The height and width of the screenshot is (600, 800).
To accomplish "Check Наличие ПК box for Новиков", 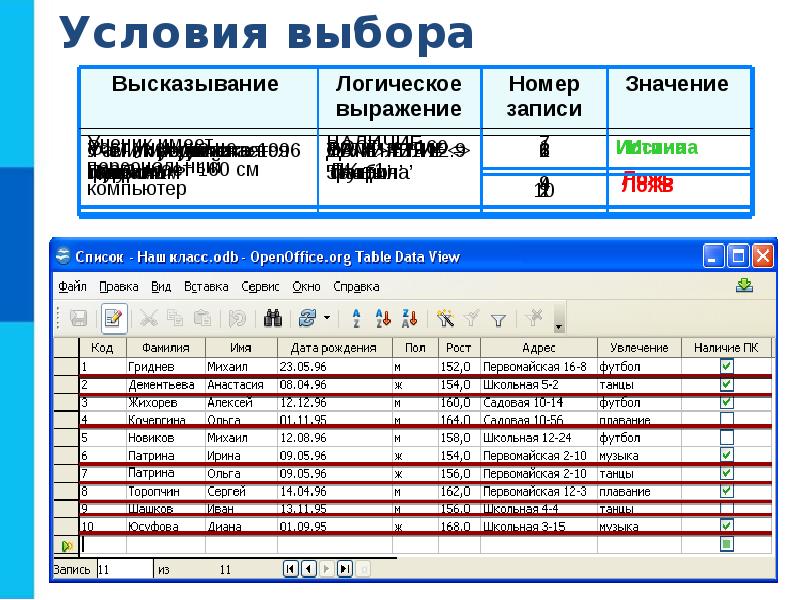I will coord(727,437).
